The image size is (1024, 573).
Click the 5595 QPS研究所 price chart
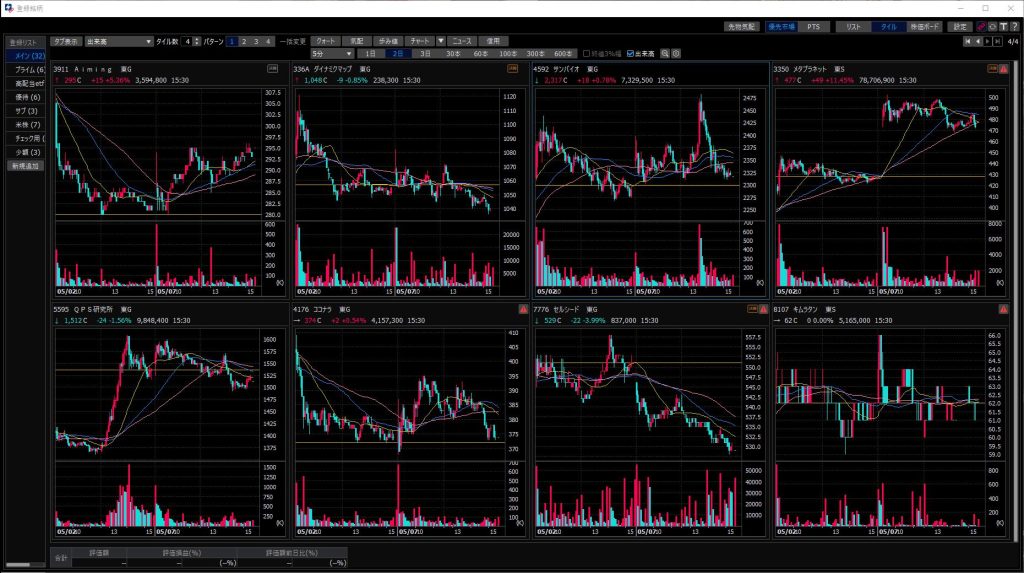157,393
